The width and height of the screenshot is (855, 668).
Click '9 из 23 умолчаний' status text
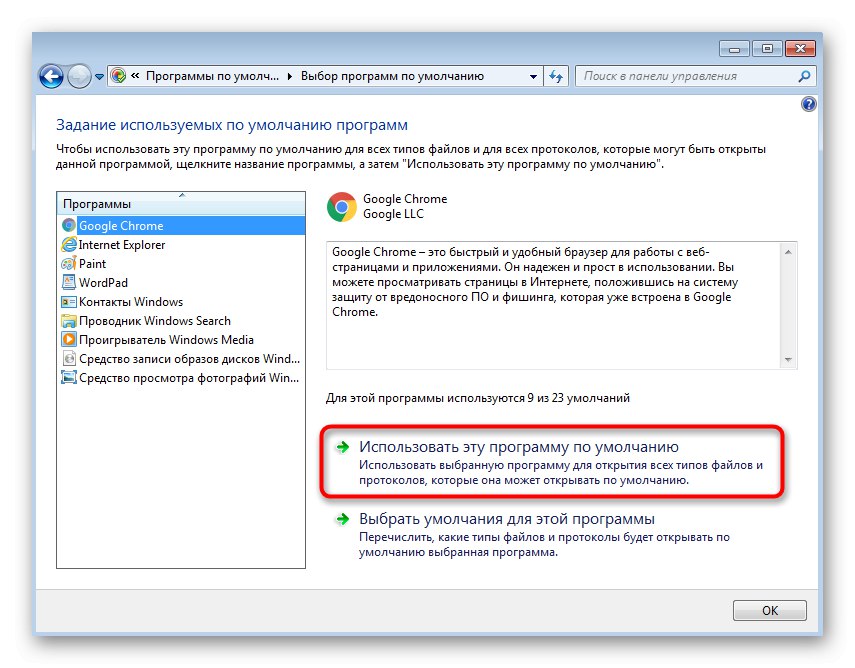pos(579,398)
